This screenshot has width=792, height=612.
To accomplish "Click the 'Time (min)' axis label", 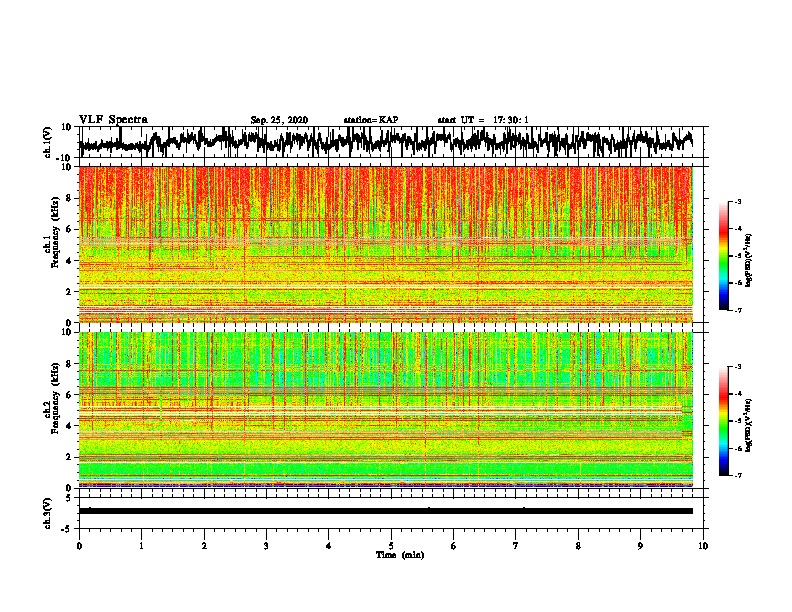I will pyautogui.click(x=400, y=555).
